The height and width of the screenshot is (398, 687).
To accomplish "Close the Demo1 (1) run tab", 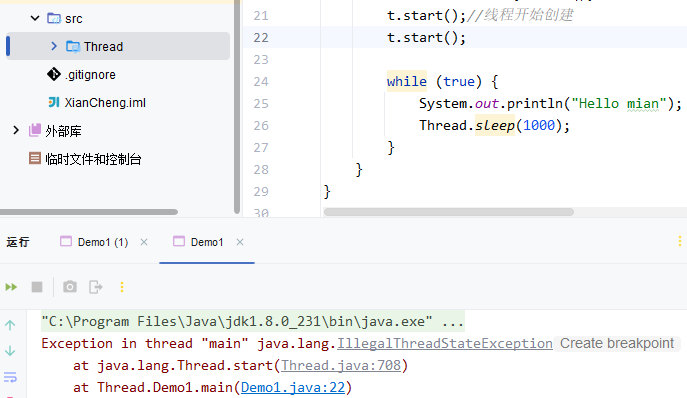I will pyautogui.click(x=144, y=242).
